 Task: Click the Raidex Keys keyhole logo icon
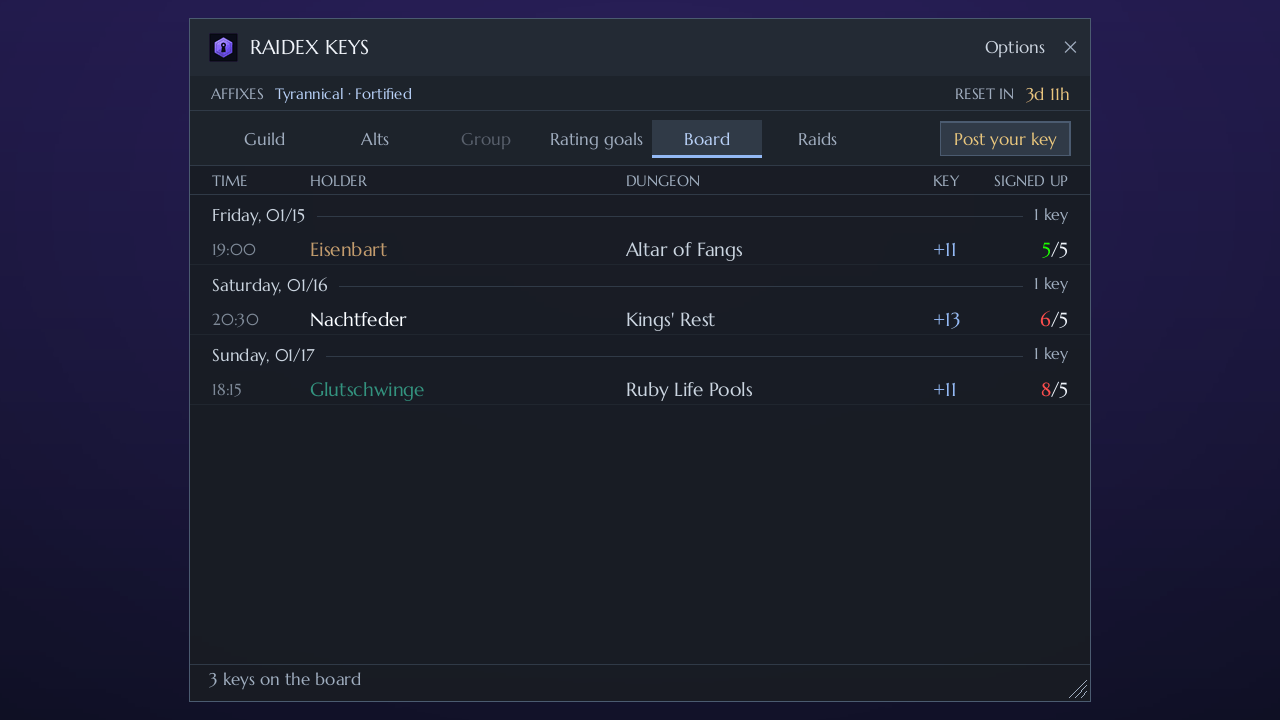click(x=223, y=47)
